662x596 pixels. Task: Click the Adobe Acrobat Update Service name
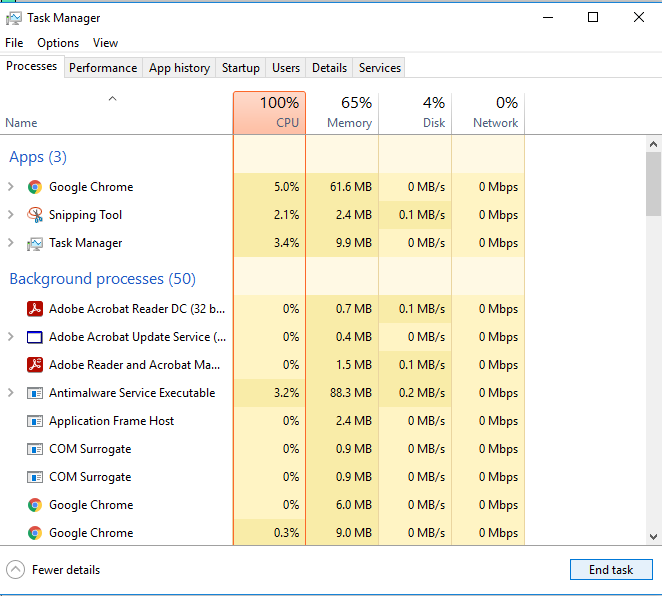(x=137, y=337)
